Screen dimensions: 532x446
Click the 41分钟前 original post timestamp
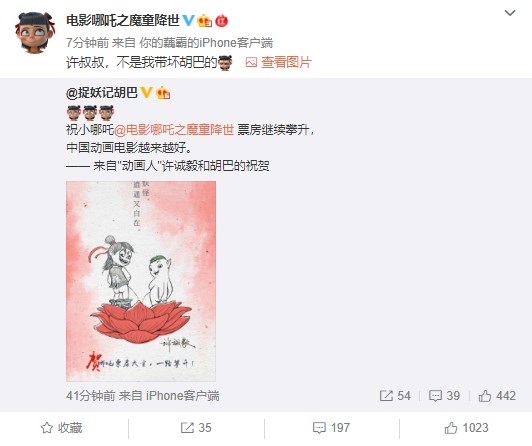tap(91, 396)
